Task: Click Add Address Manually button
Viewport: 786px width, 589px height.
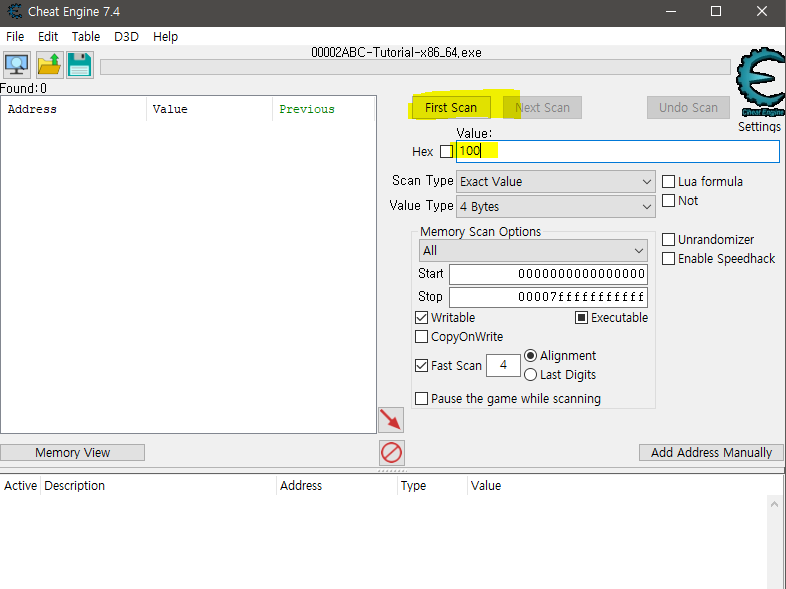Action: pos(711,453)
